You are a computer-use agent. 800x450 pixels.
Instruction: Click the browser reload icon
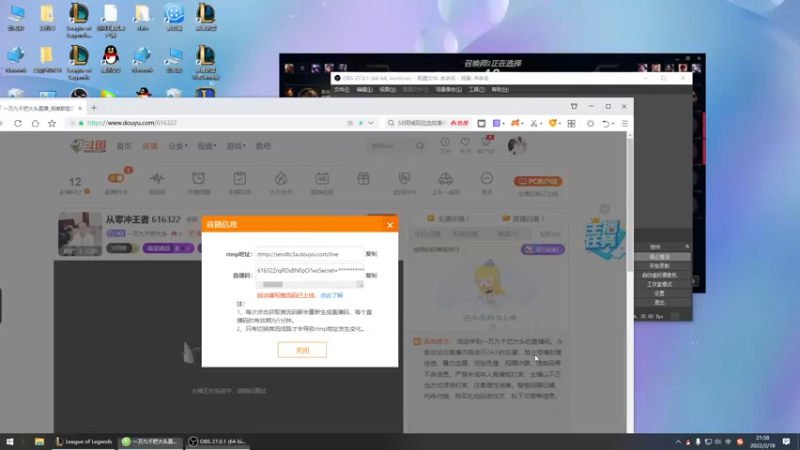(18, 123)
